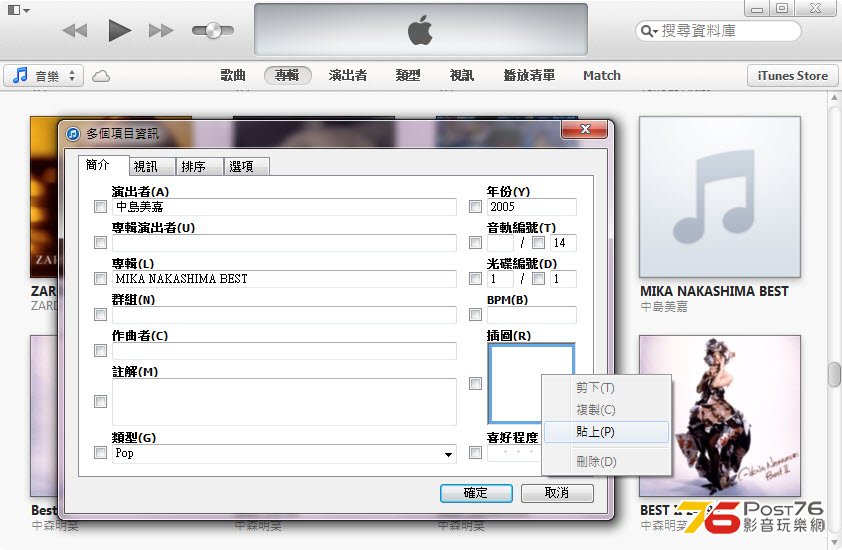The image size is (842, 550).
Task: Click artist name 中島美嘉 under album
Action: [x=664, y=307]
